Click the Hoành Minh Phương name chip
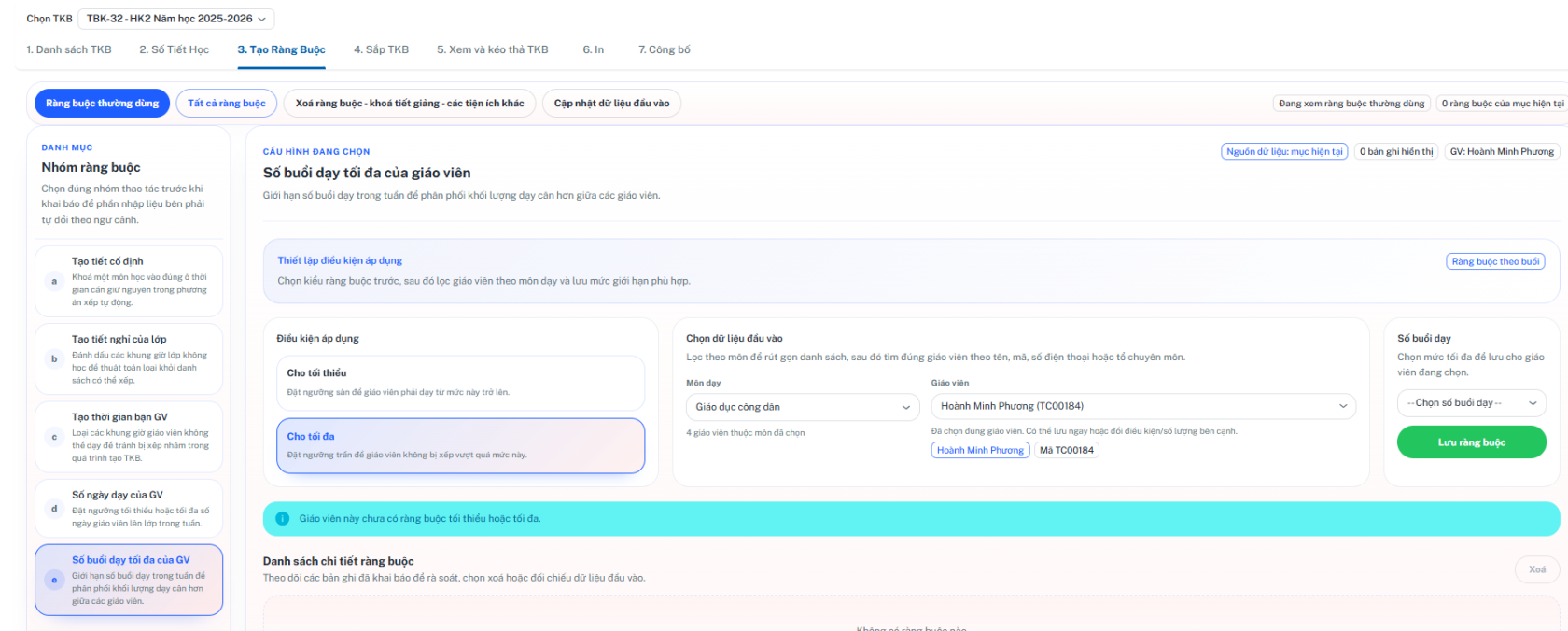The height and width of the screenshot is (631, 1568). 980,450
